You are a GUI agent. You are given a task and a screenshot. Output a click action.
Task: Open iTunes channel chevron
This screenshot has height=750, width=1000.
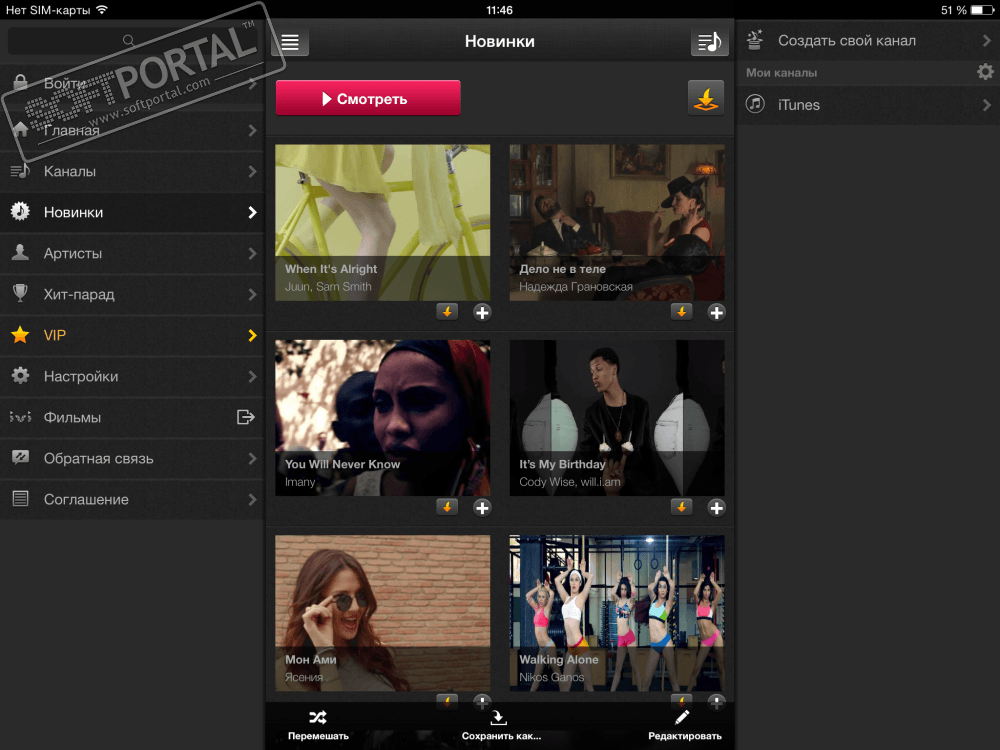pos(987,105)
